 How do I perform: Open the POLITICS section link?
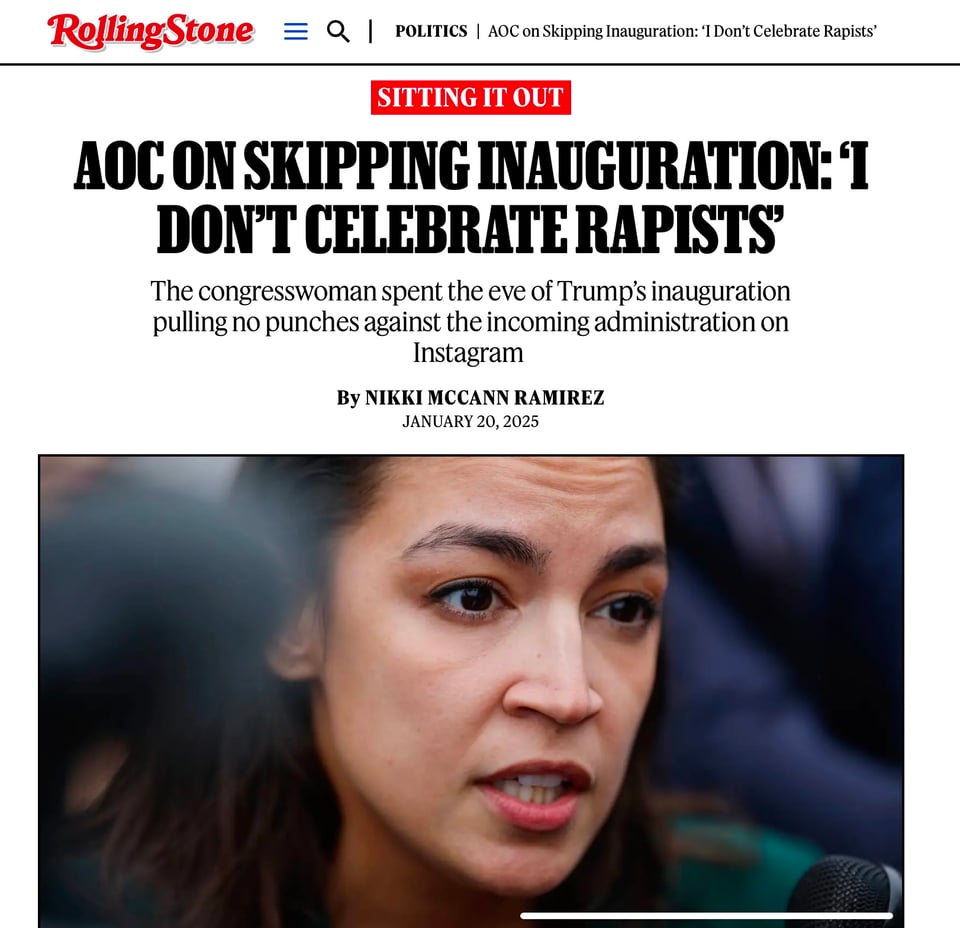tap(431, 31)
